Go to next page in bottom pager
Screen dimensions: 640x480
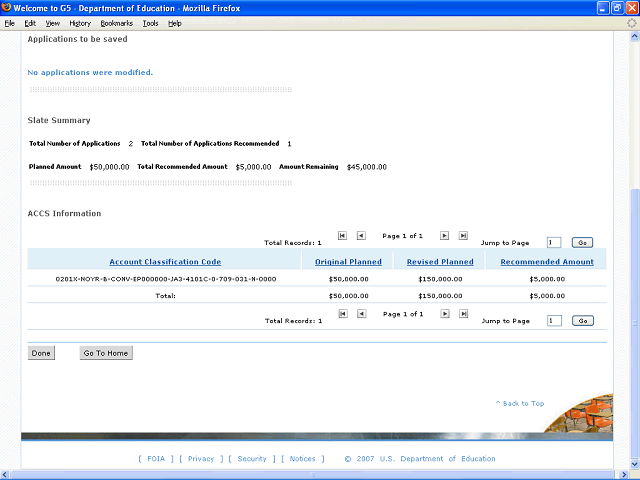pyautogui.click(x=445, y=313)
